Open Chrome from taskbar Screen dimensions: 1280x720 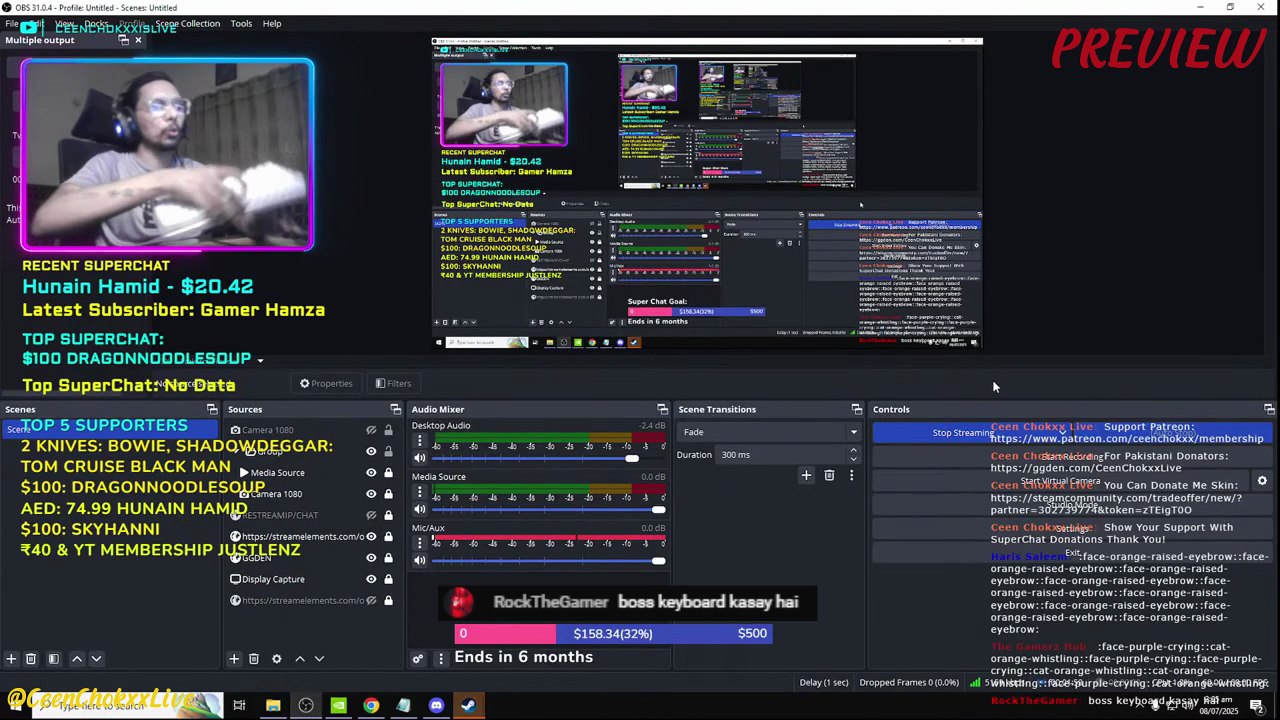[x=371, y=706]
